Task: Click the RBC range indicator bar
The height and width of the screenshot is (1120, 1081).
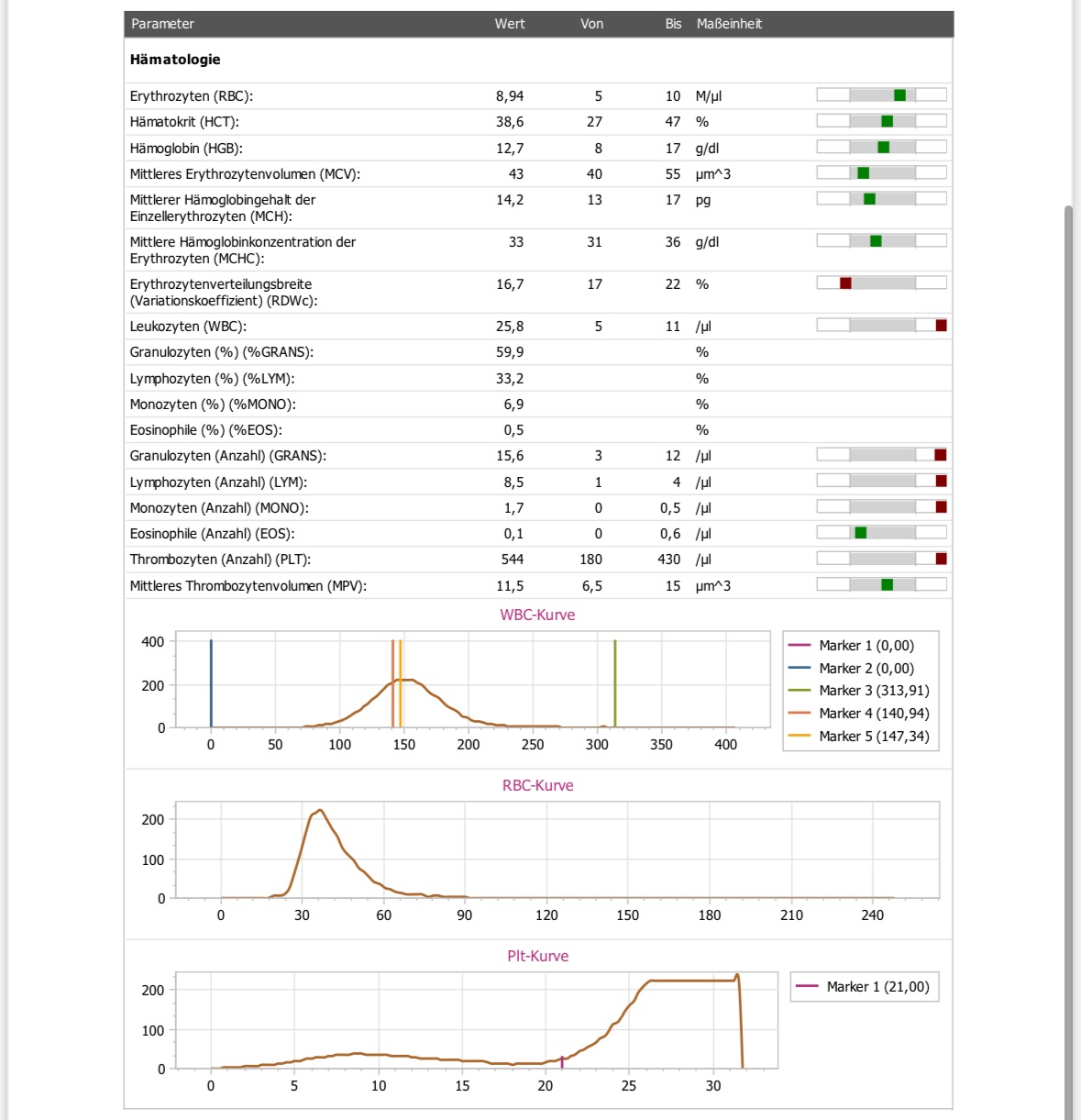Action: pos(882,95)
